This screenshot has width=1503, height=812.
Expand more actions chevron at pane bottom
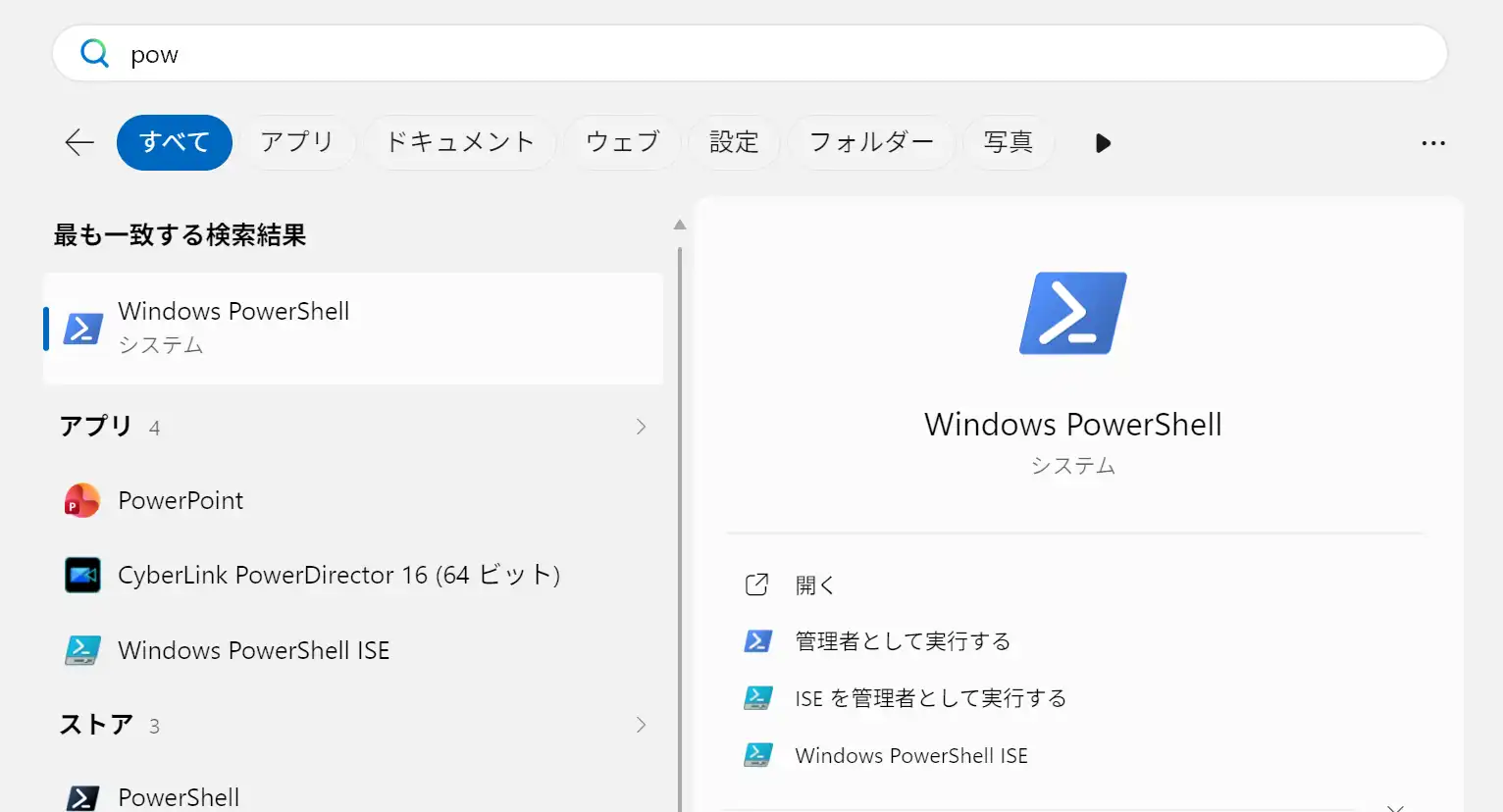(1395, 807)
